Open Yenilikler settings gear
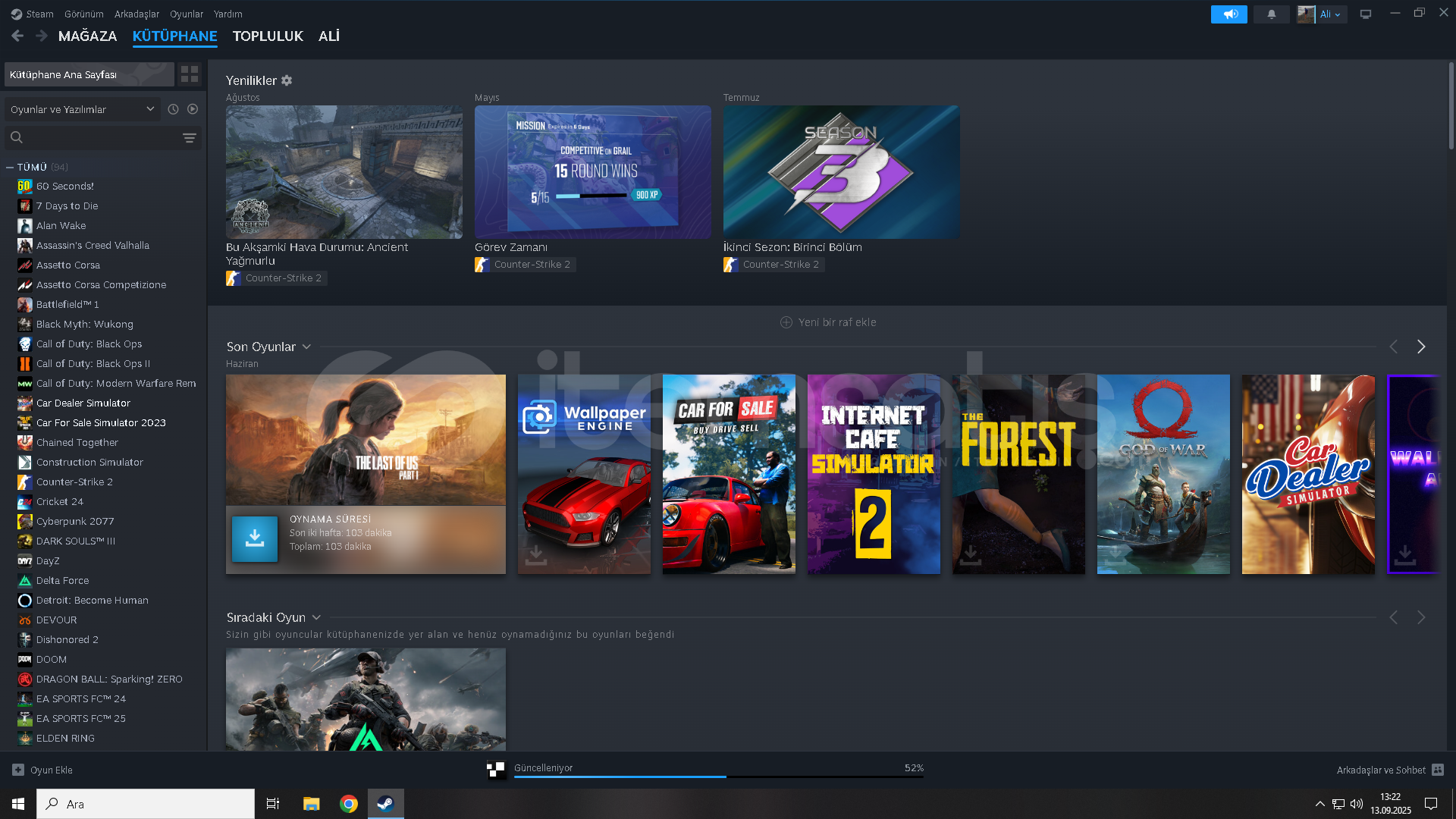Screen dimensions: 1456x819 pyautogui.click(x=287, y=80)
